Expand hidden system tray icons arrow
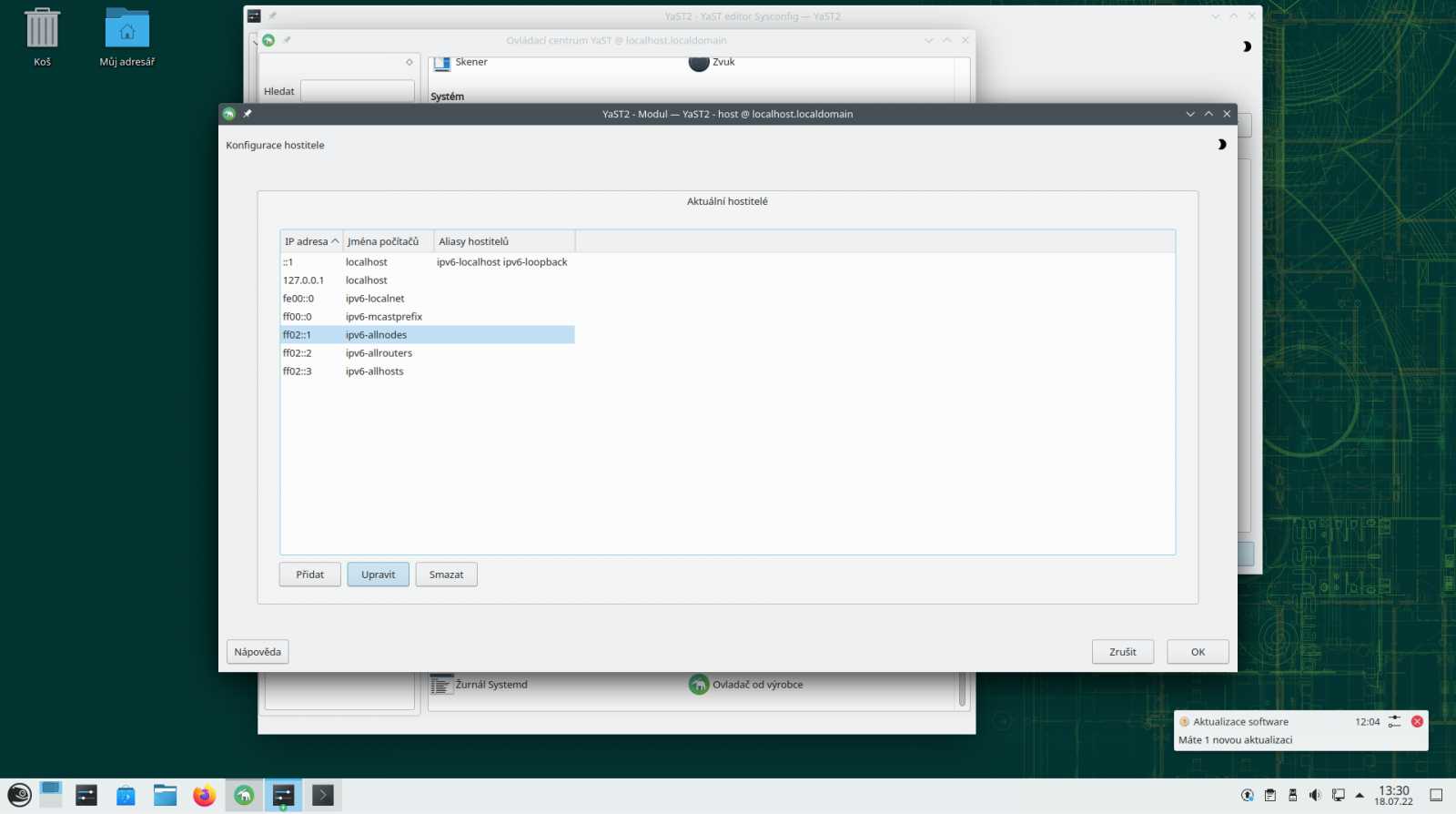1456x814 pixels. (x=1360, y=795)
